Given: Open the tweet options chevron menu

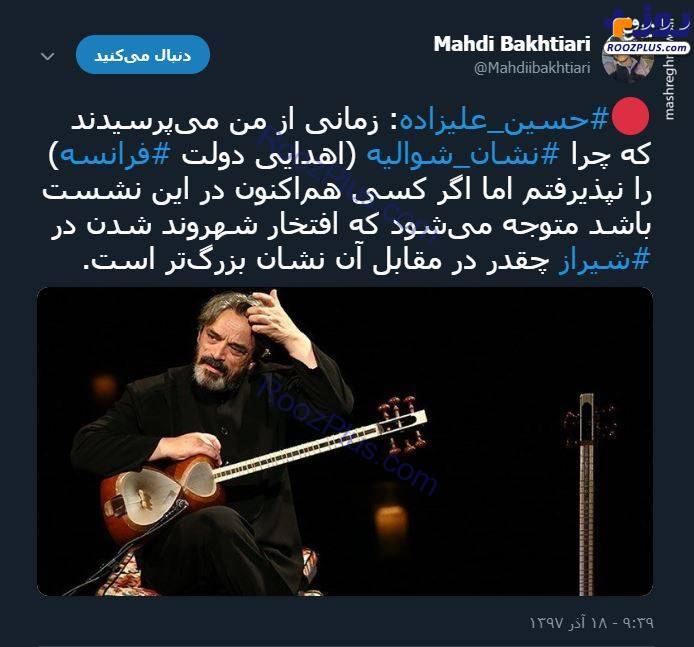Looking at the screenshot, I should 47,57.
